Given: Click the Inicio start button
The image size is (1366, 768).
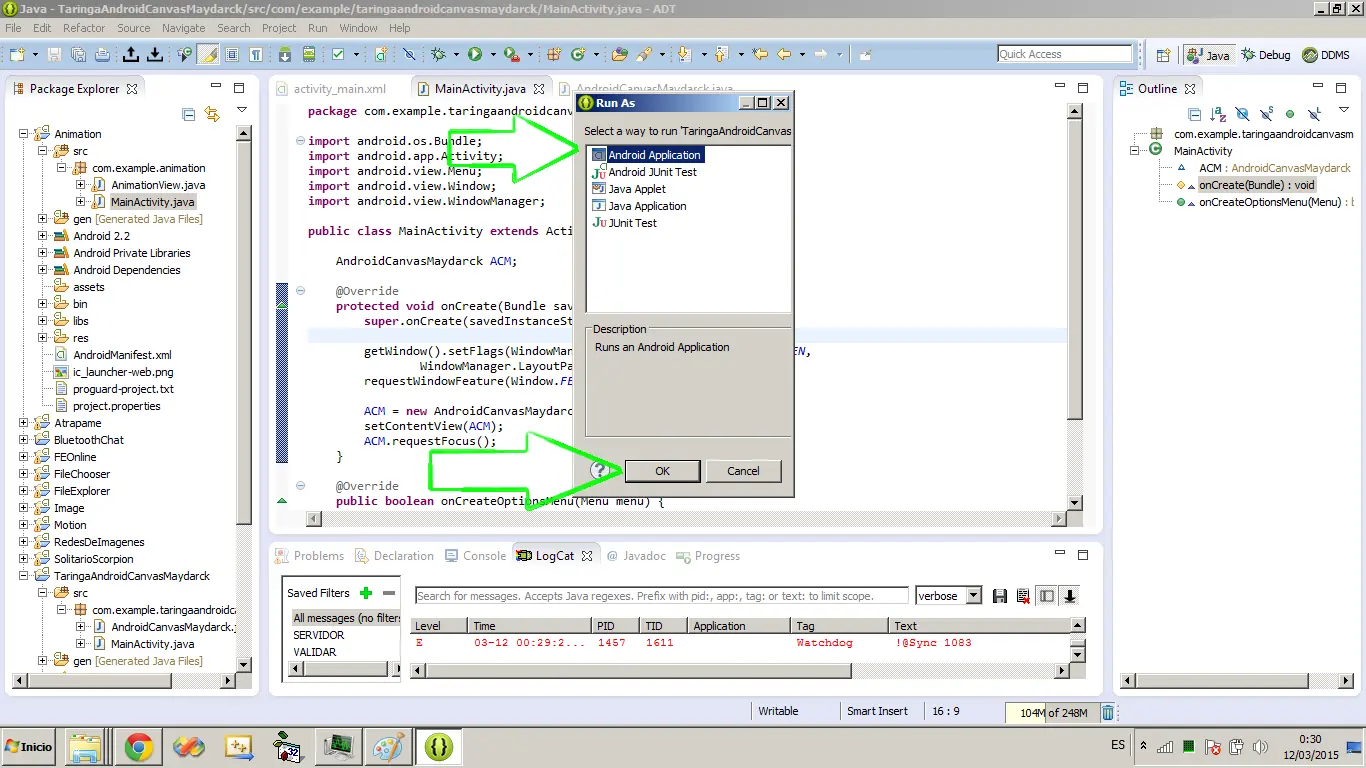Looking at the screenshot, I should point(29,747).
